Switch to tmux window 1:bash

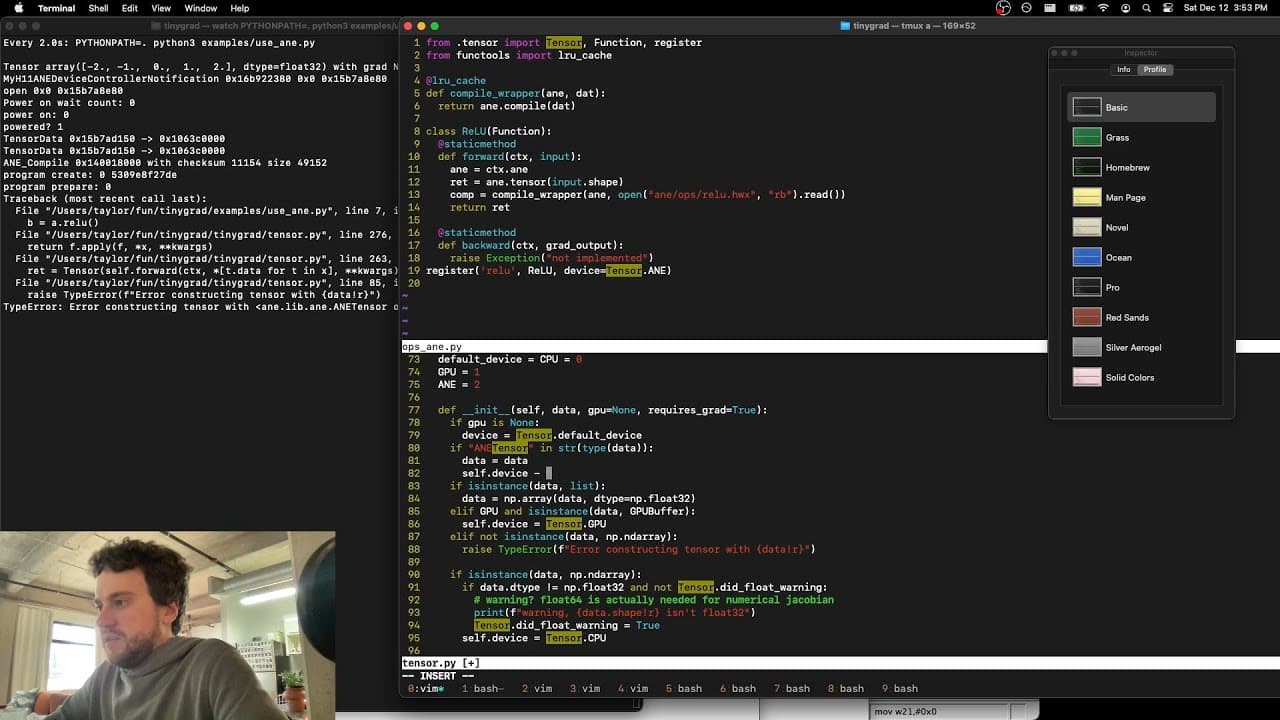point(482,689)
